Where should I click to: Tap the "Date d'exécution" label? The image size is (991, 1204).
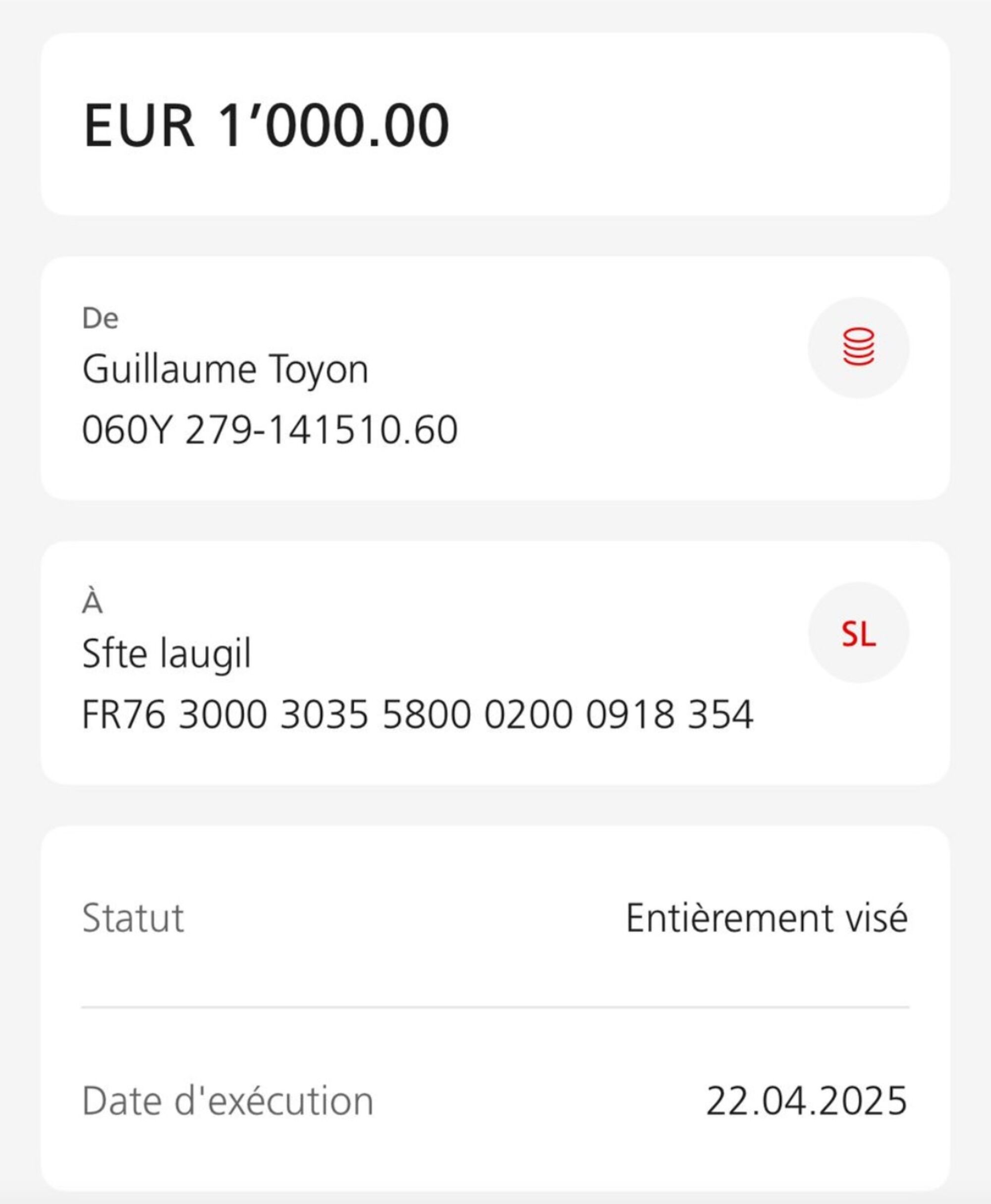click(x=228, y=1100)
